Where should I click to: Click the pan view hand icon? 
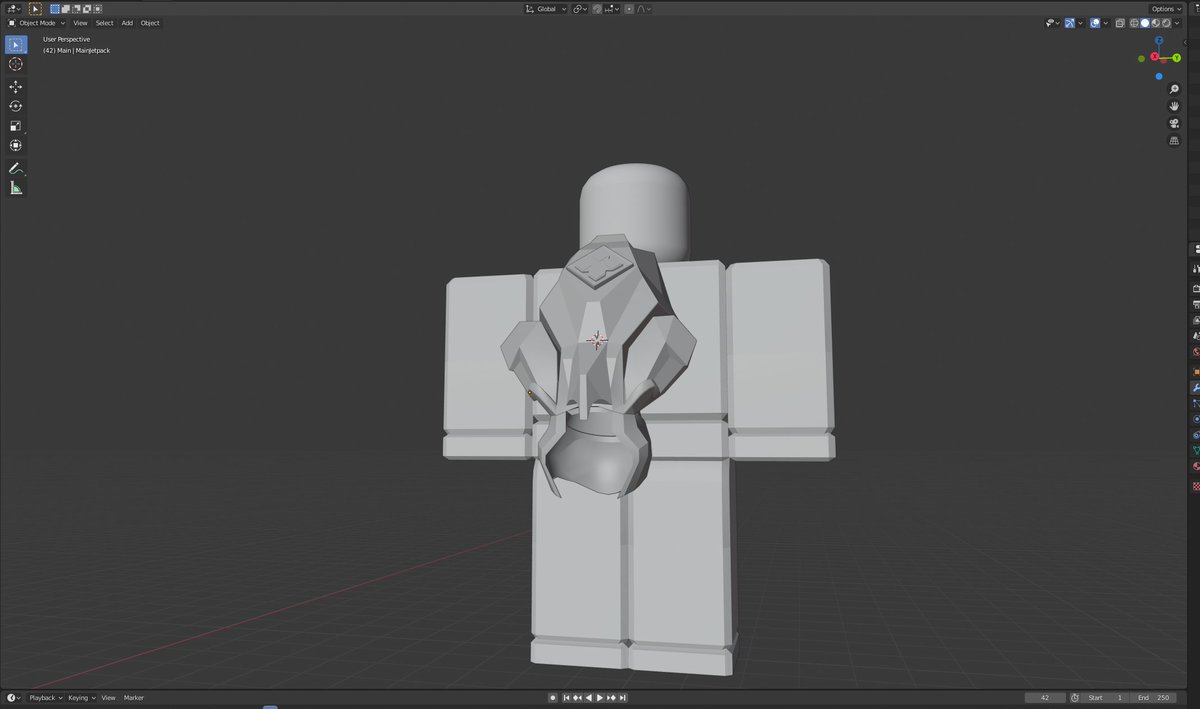(1174, 106)
